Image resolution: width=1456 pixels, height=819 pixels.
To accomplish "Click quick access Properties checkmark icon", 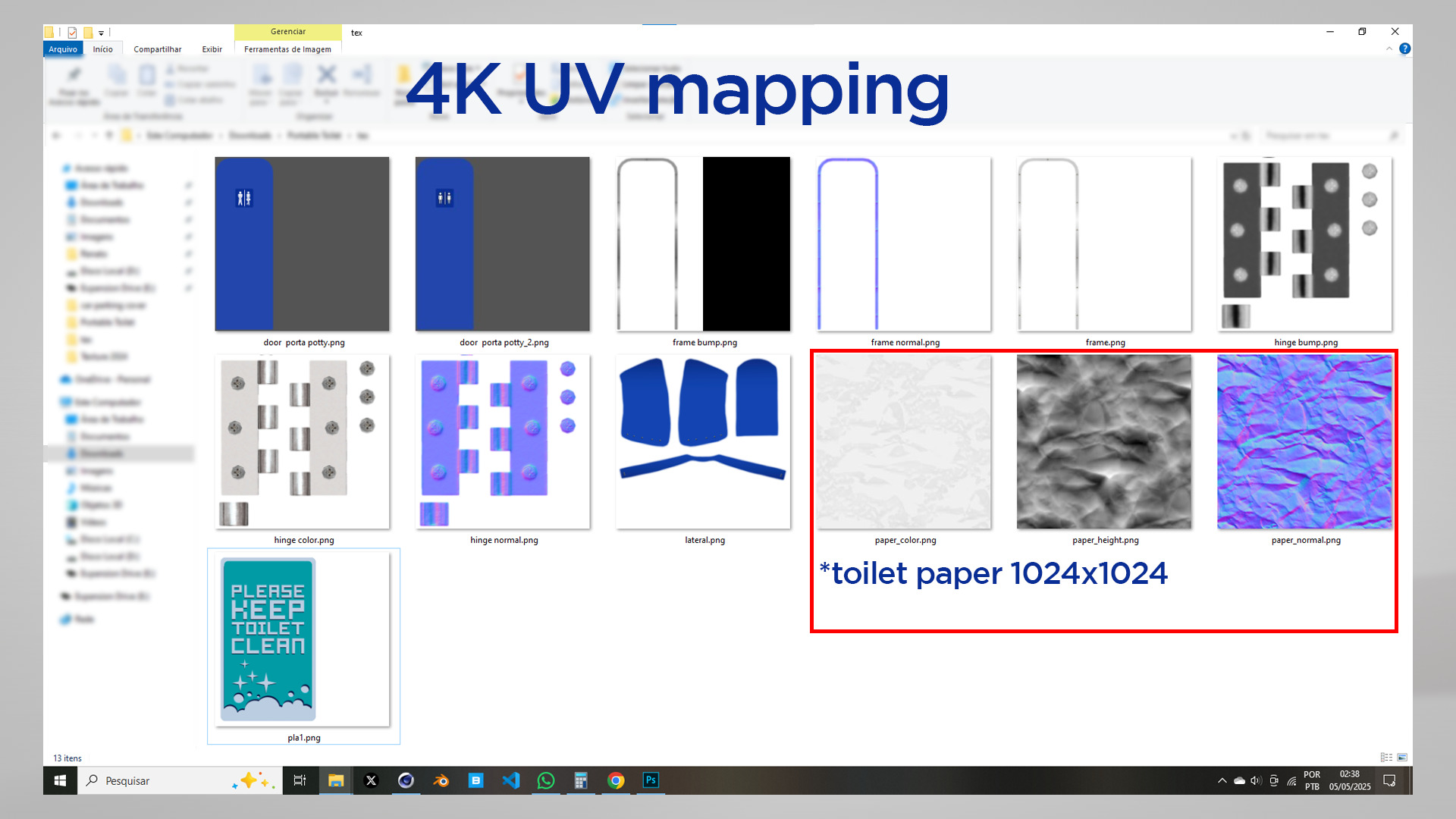I will (x=72, y=33).
